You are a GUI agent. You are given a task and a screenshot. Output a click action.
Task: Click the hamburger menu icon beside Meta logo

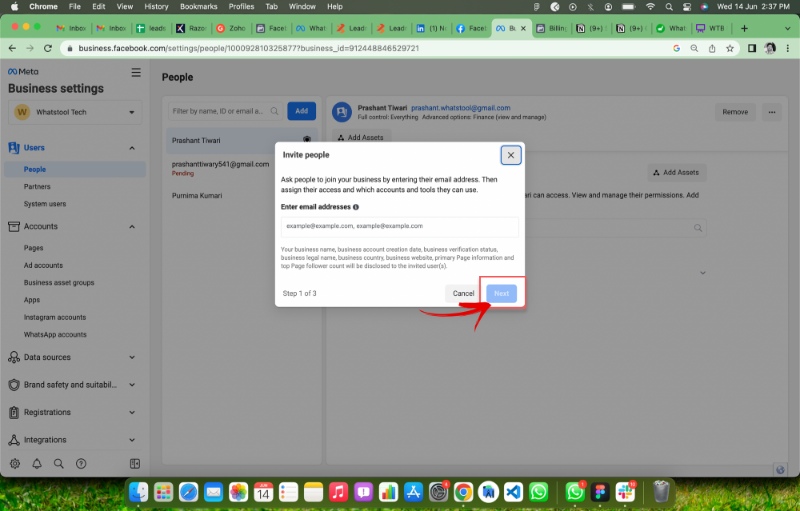[136, 73]
